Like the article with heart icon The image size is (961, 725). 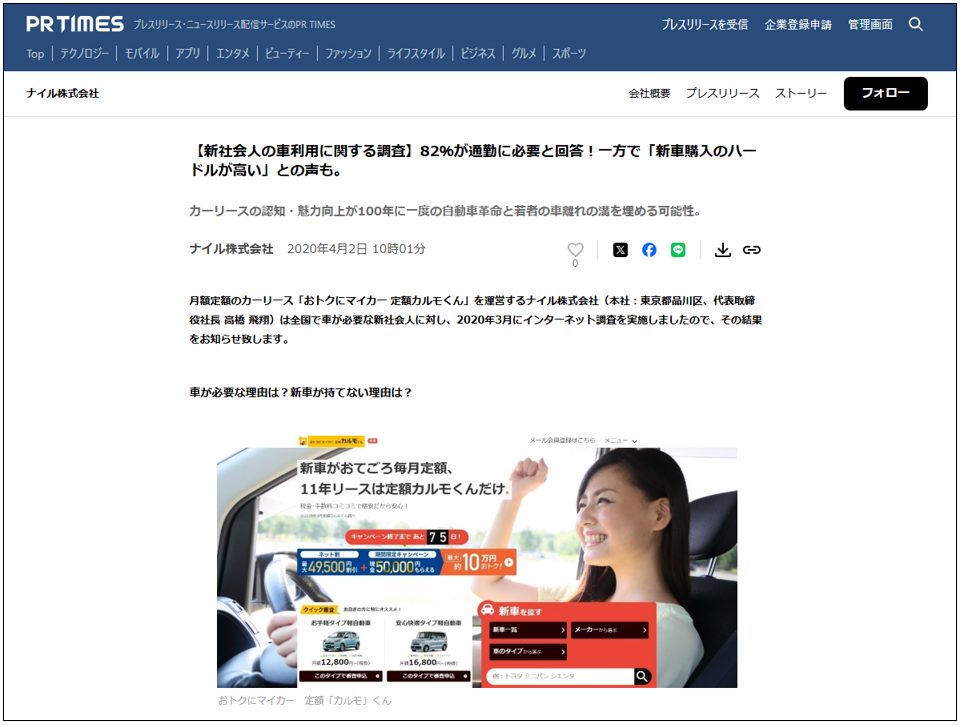click(x=575, y=249)
